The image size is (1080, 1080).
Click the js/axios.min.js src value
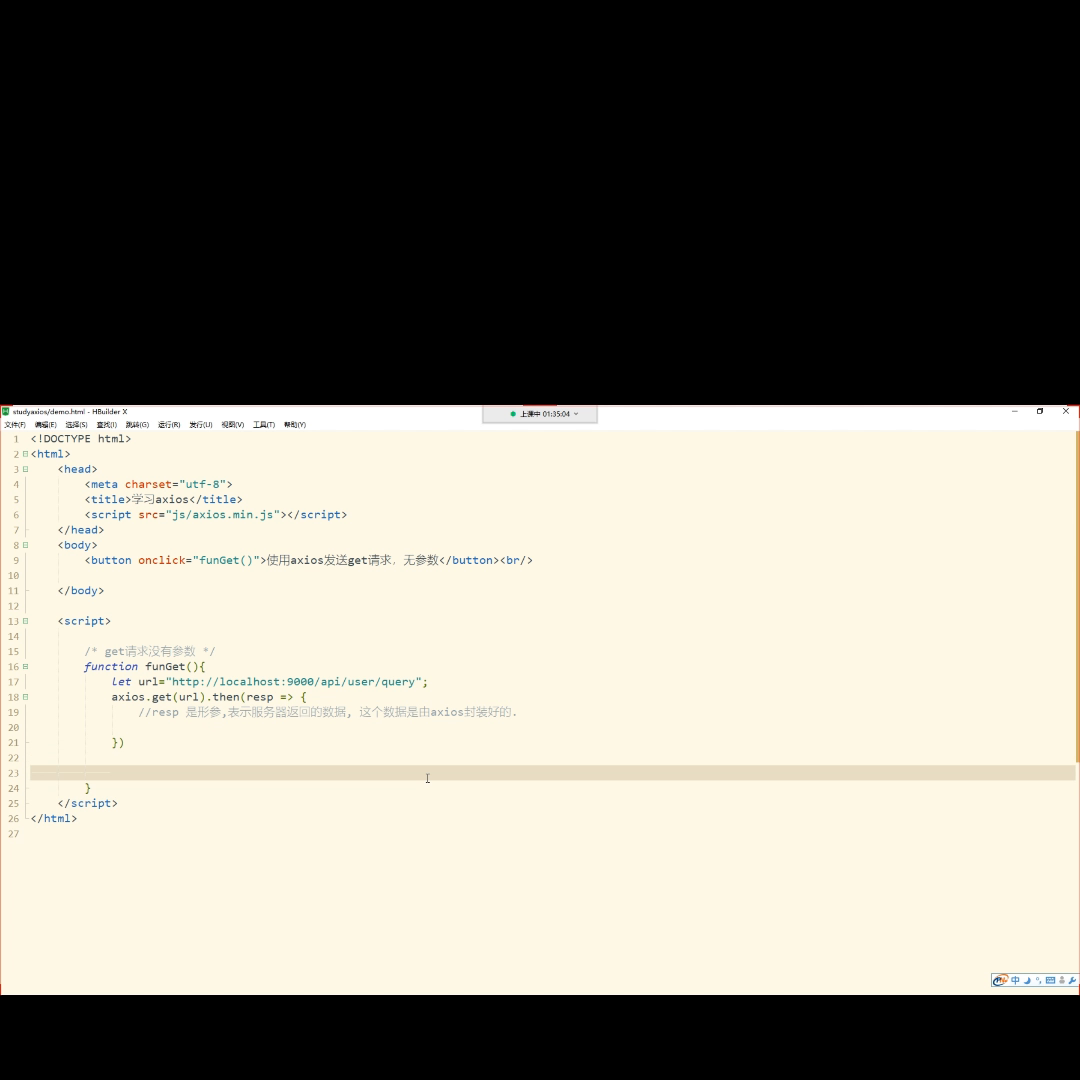(226, 515)
